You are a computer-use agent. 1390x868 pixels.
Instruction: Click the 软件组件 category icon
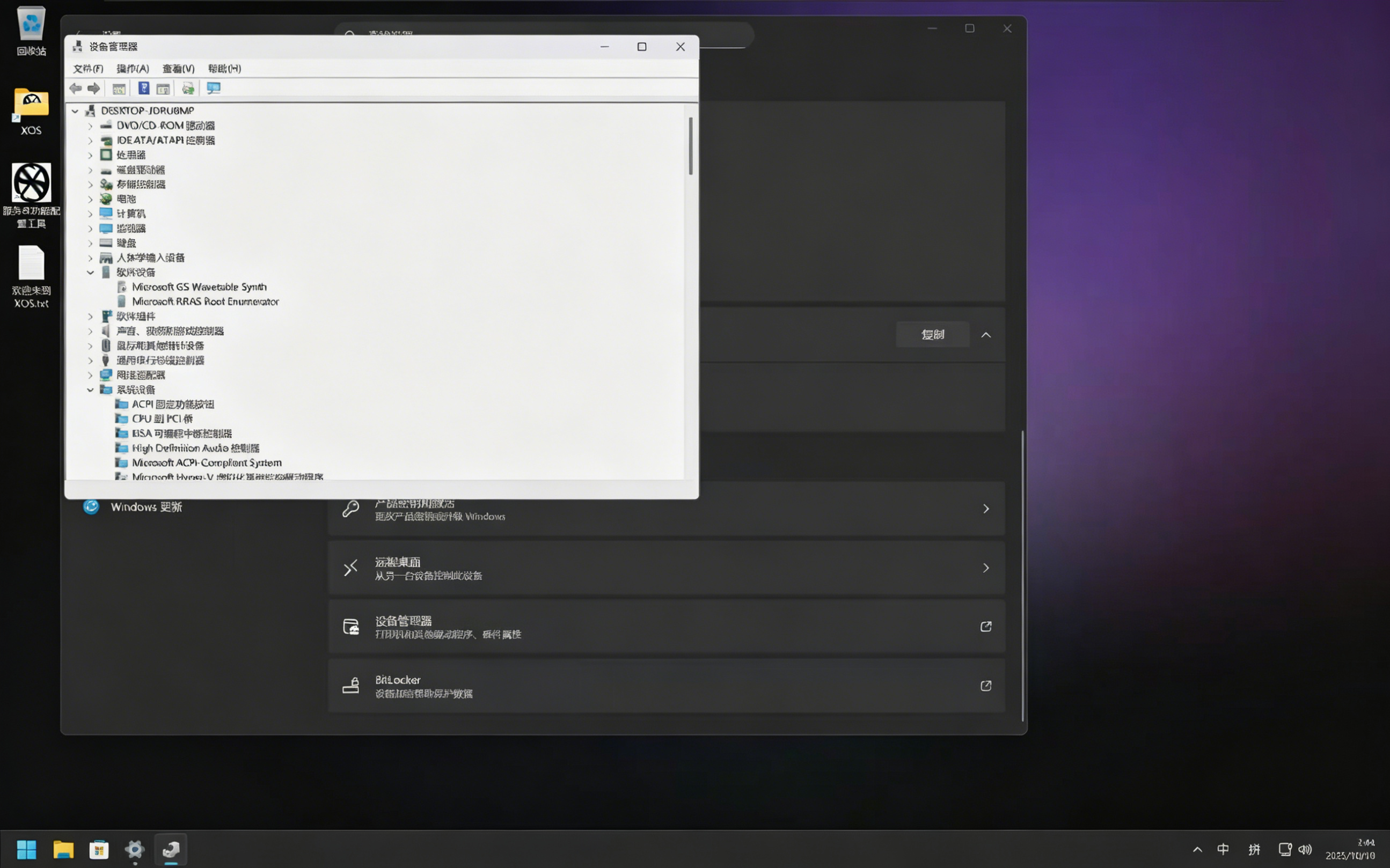coord(106,317)
